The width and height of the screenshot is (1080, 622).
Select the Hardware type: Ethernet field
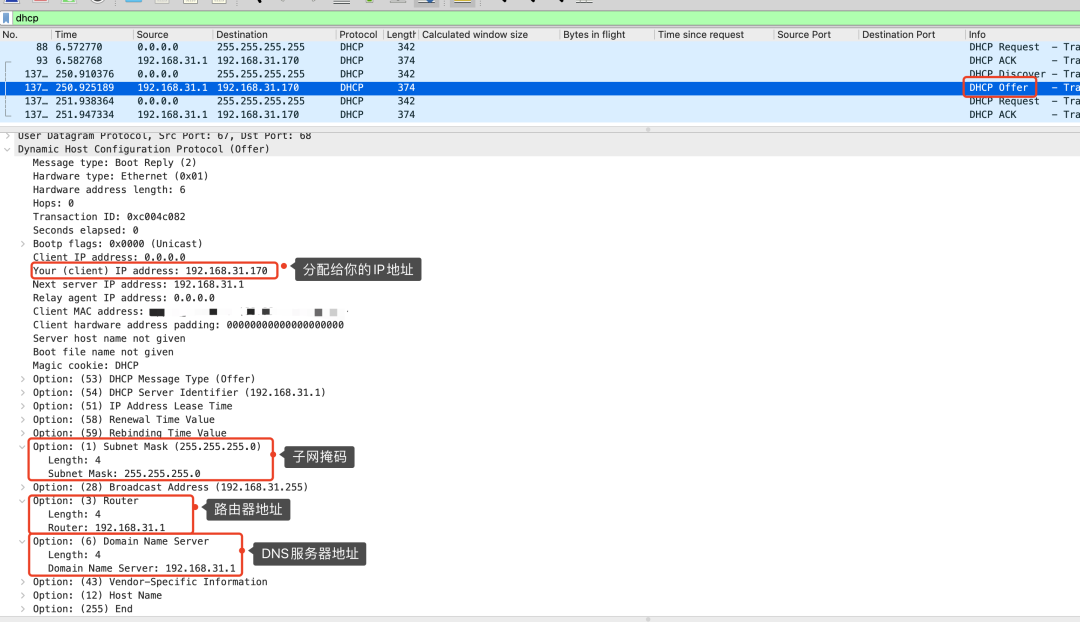(121, 176)
